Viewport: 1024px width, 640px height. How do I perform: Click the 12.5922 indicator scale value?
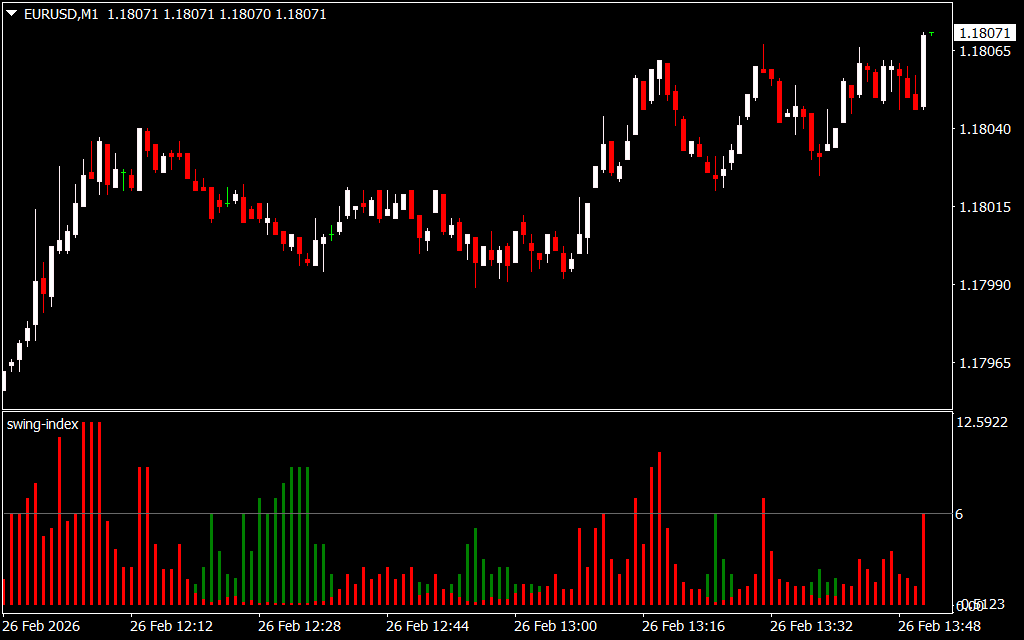[x=985, y=423]
